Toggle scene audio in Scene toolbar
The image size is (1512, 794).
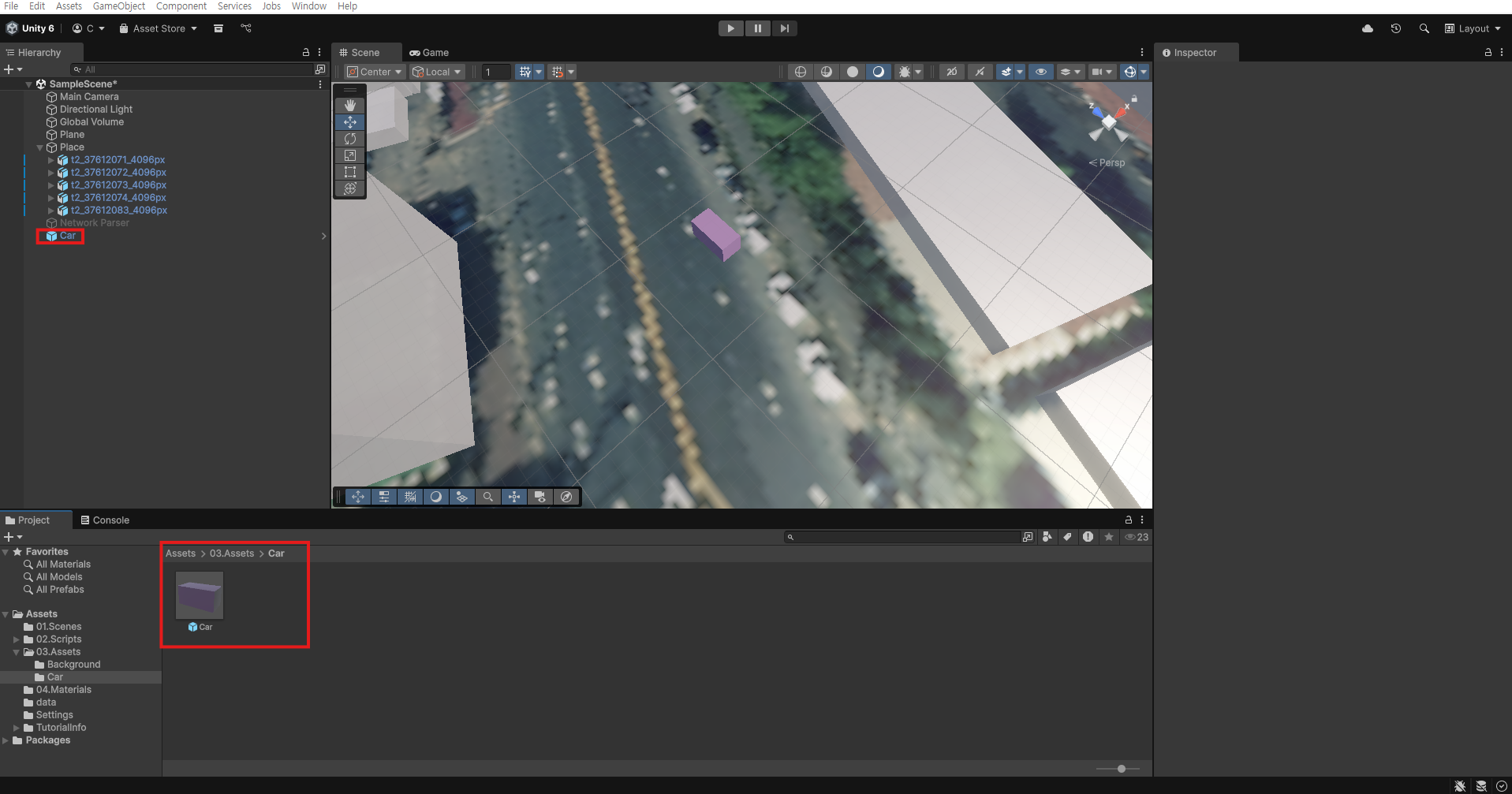point(980,72)
